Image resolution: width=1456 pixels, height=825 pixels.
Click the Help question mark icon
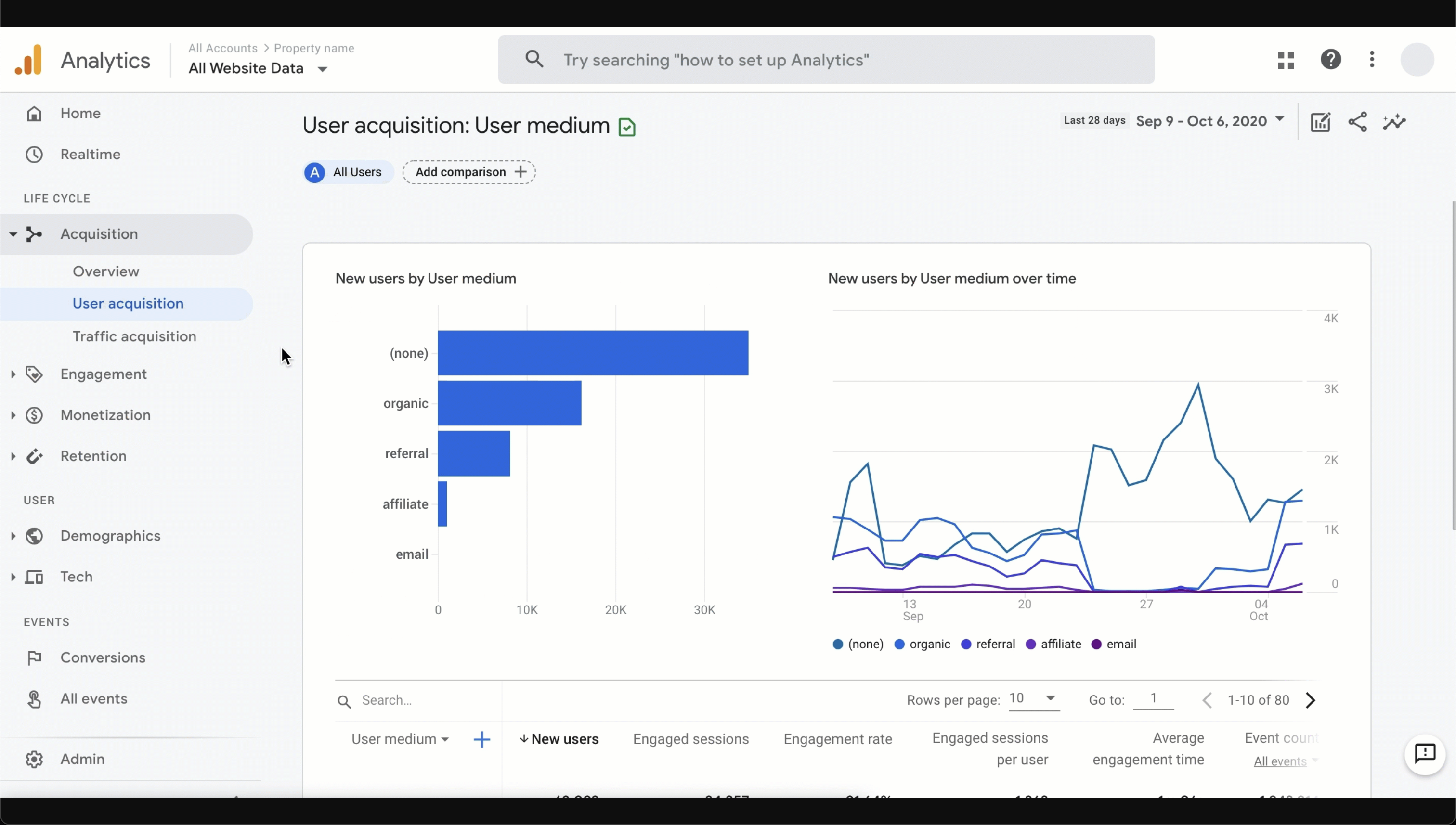tap(1331, 60)
